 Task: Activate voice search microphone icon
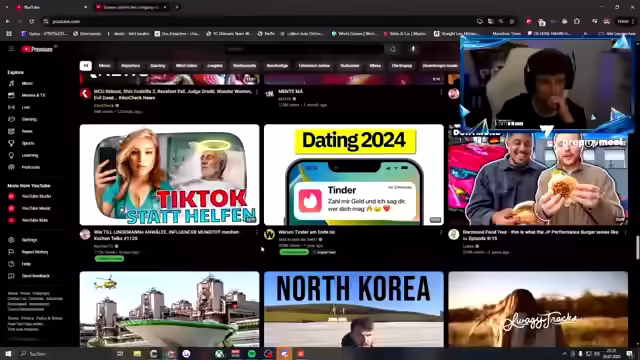[413, 49]
